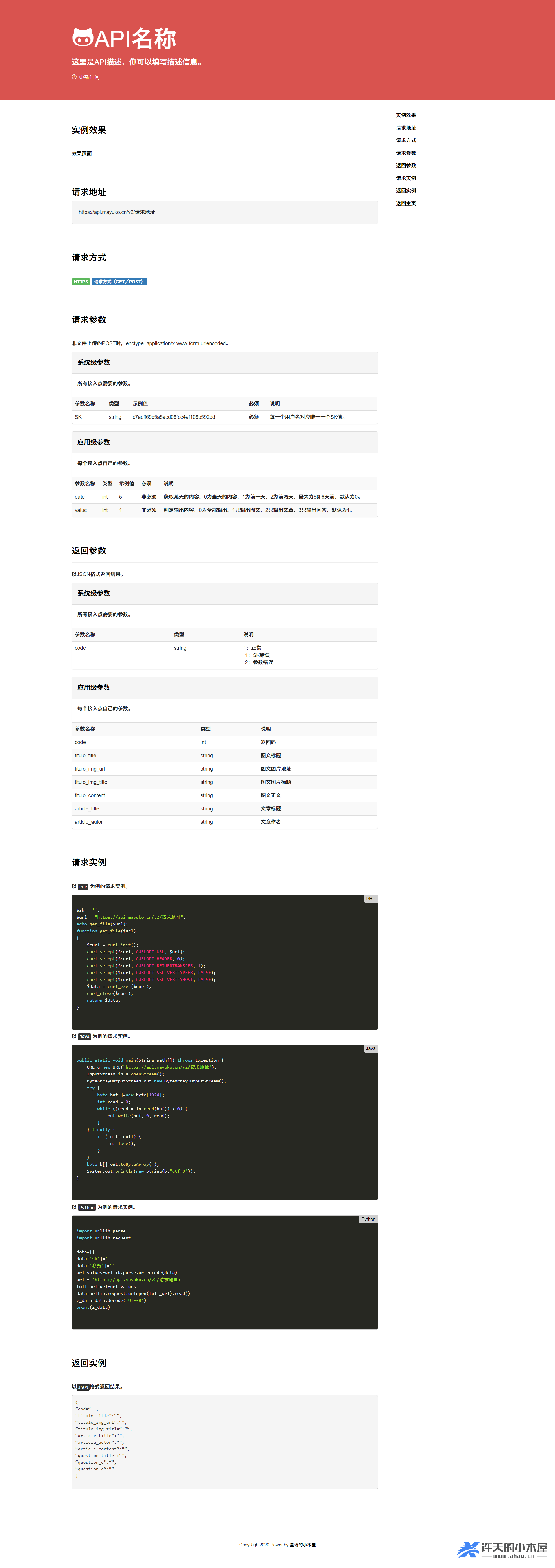Click the inline JSON label under 返回实例
Viewport: 555px width, 1568px height.
click(83, 1387)
